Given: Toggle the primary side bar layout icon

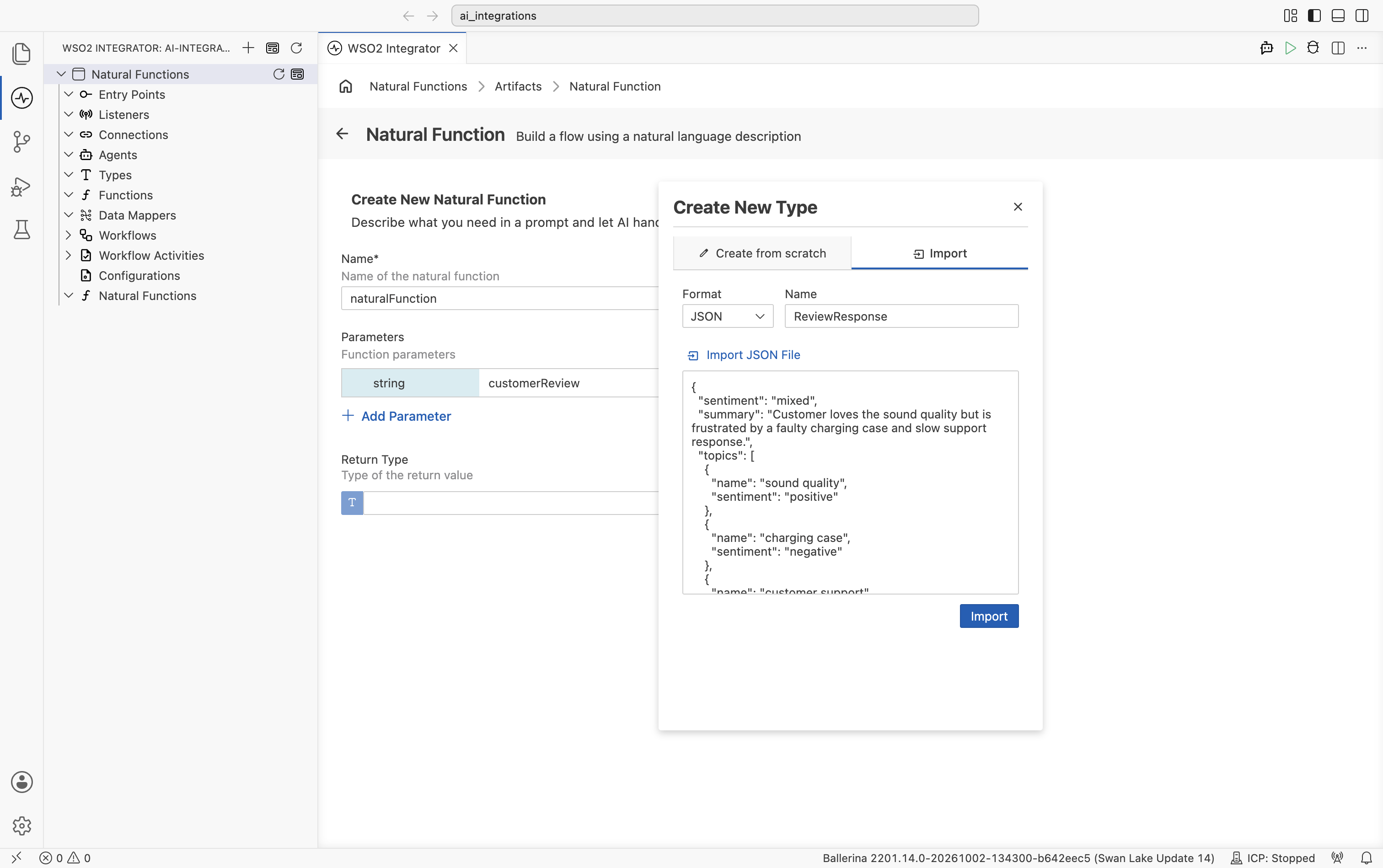Looking at the screenshot, I should tap(1314, 16).
